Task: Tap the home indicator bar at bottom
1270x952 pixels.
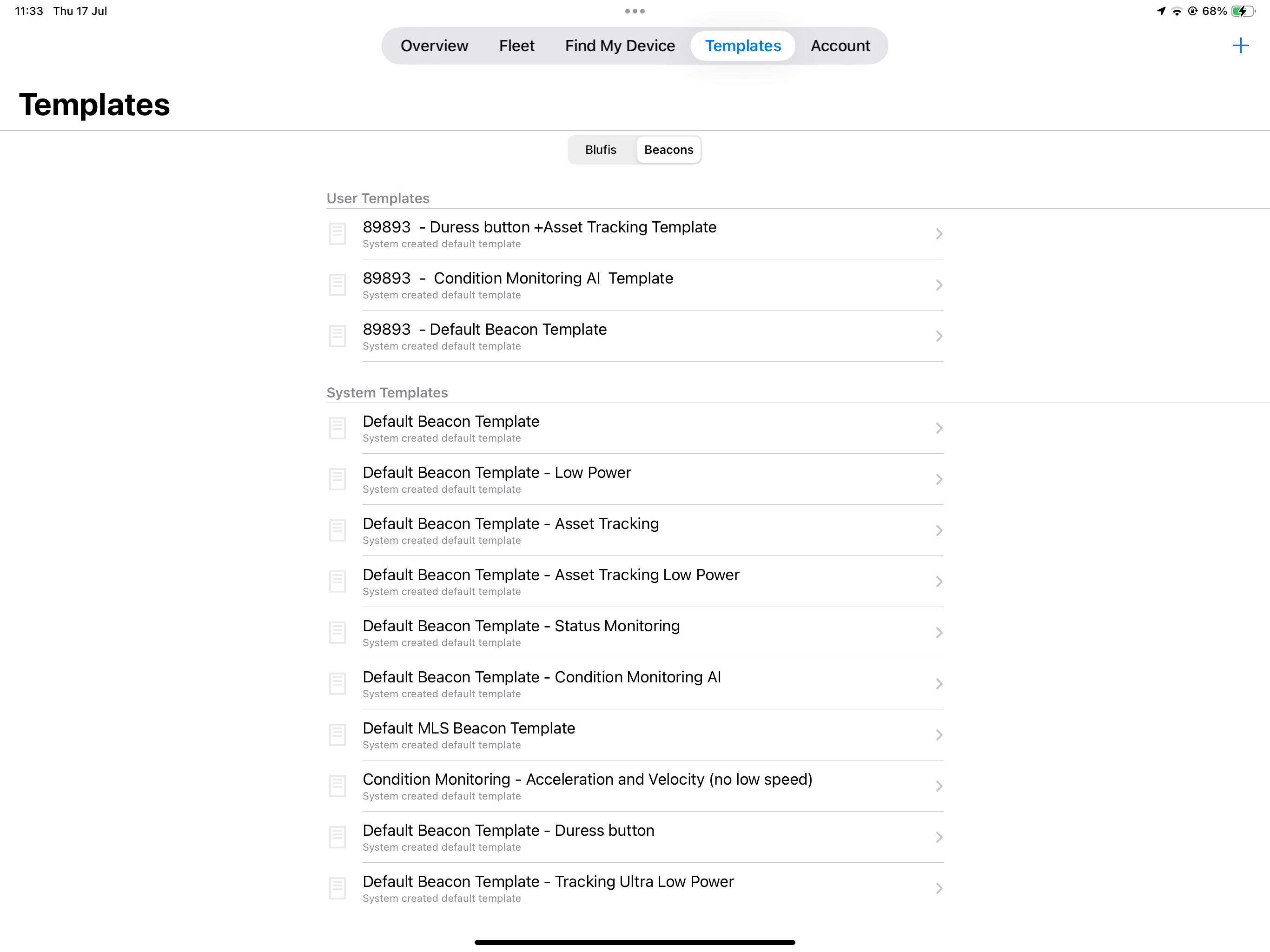Action: pos(635,942)
